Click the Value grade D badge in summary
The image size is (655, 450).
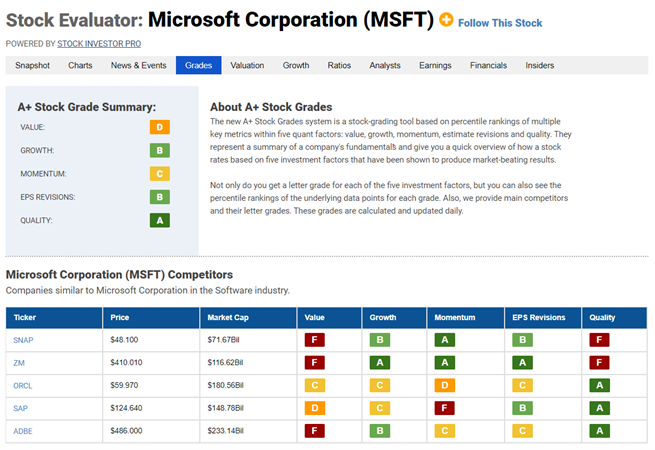[x=160, y=127]
